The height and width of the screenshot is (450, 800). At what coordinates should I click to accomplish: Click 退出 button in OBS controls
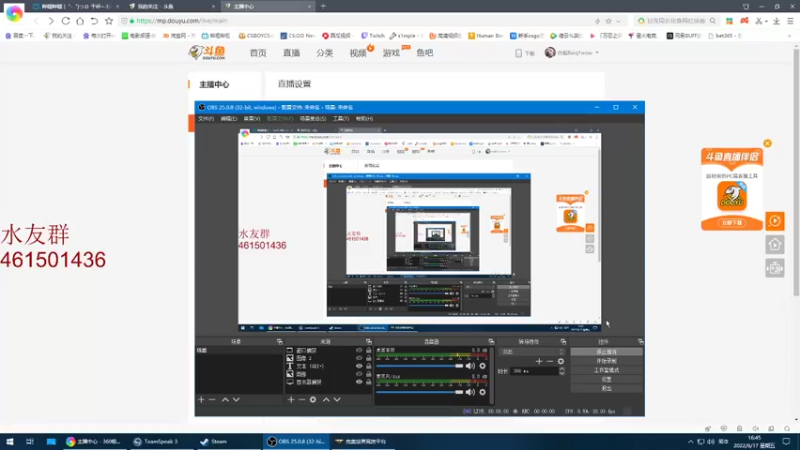coord(606,389)
